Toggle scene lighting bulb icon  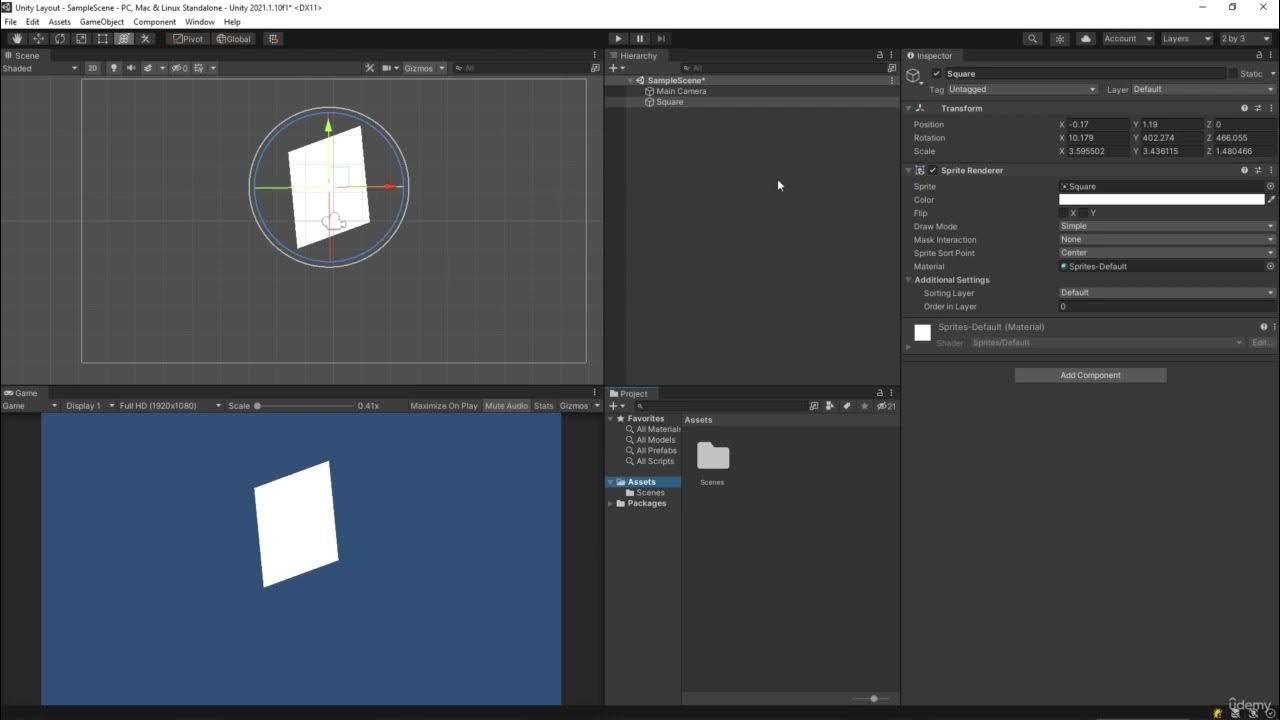tap(113, 68)
